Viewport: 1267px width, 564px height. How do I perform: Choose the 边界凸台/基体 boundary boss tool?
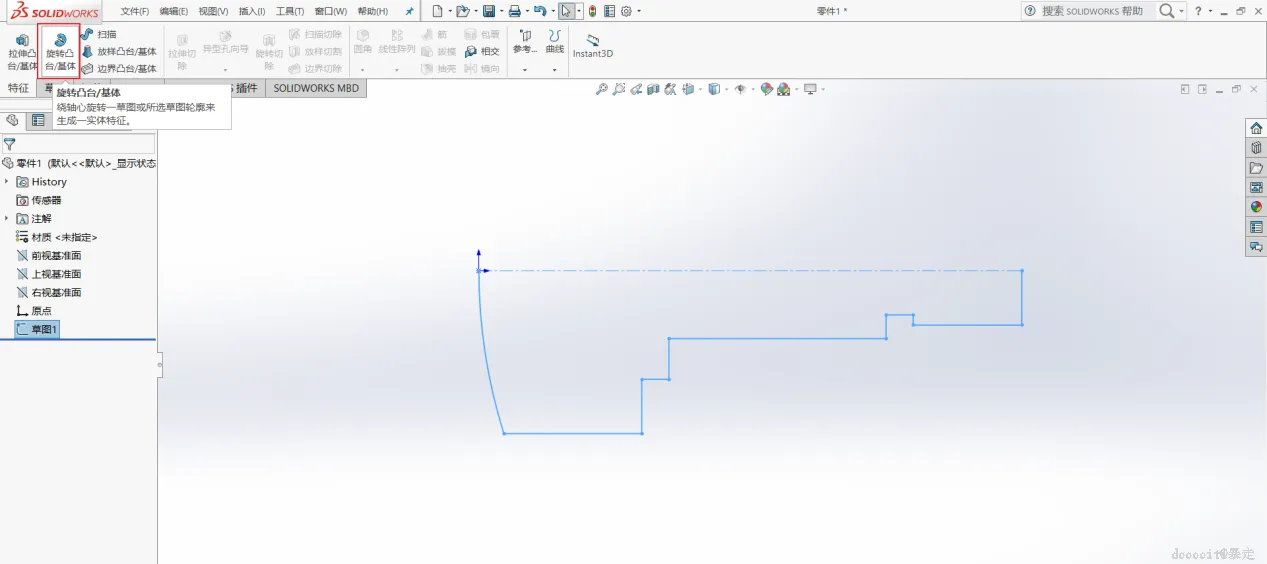pos(119,69)
